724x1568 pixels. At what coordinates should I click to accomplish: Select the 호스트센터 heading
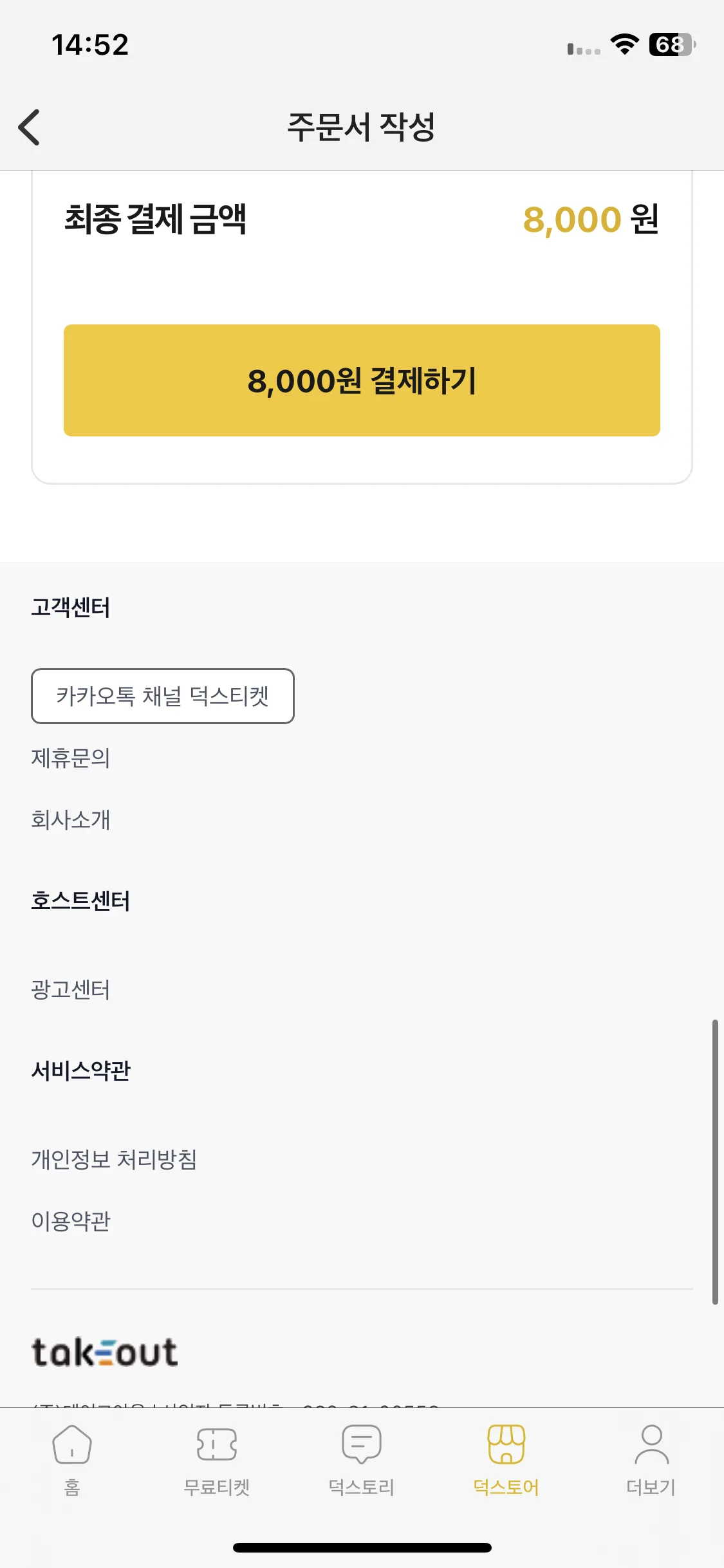click(x=80, y=901)
